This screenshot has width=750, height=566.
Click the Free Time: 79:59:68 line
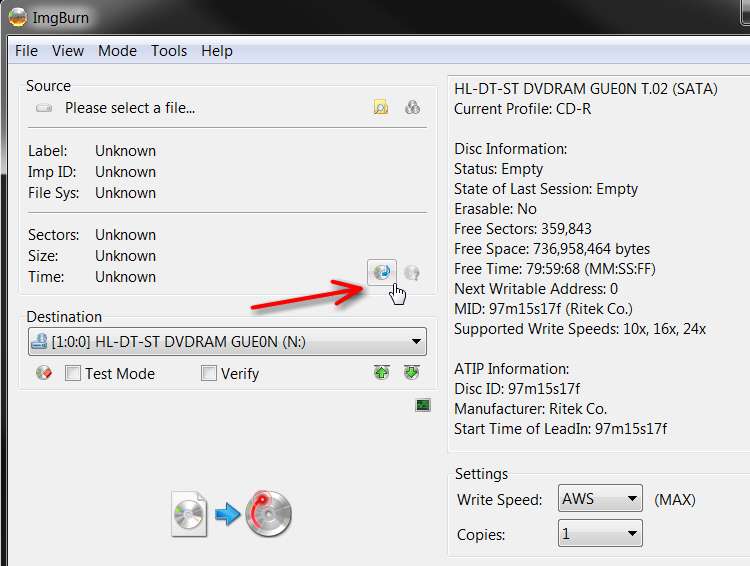click(x=555, y=269)
